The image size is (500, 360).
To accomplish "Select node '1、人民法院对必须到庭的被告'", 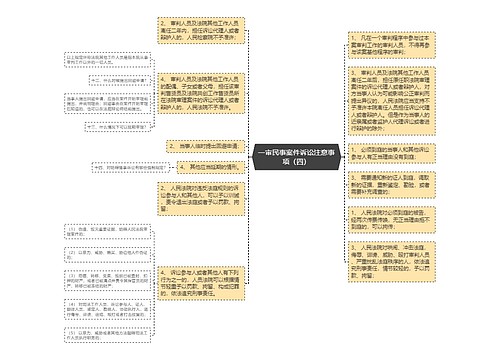I will [392, 220].
